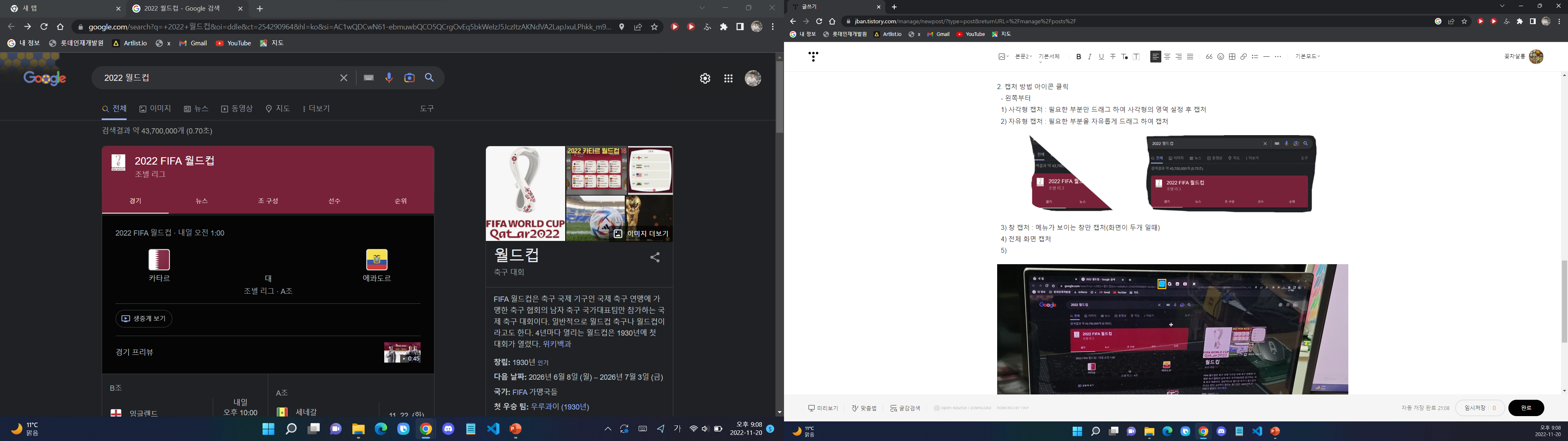Click the bulleted list icon
The height and width of the screenshot is (441, 1568).
[x=1255, y=57]
